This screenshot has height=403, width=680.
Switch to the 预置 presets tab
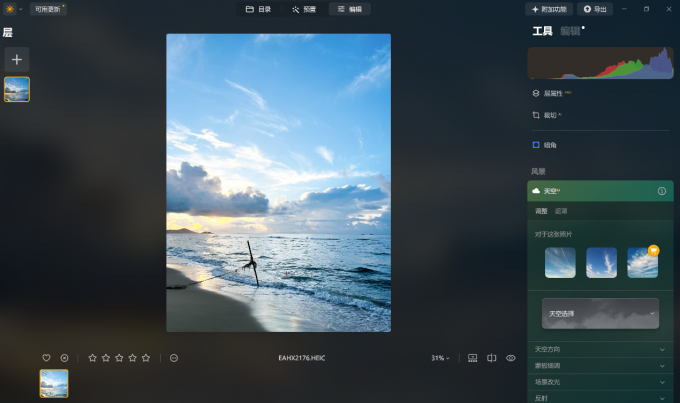(x=304, y=9)
